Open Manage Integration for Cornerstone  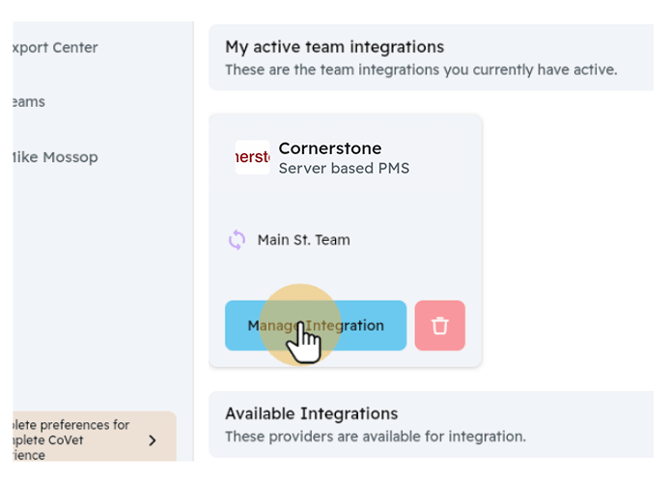[x=315, y=325]
